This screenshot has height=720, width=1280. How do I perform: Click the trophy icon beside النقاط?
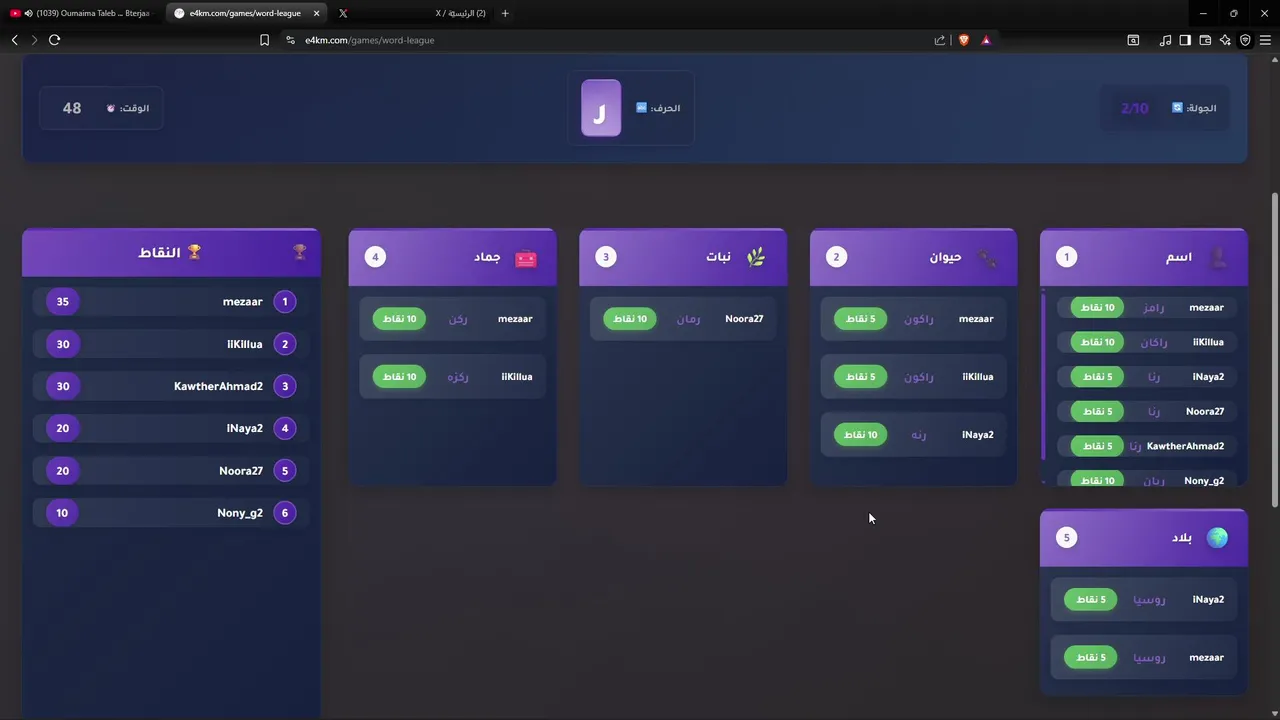(x=195, y=252)
